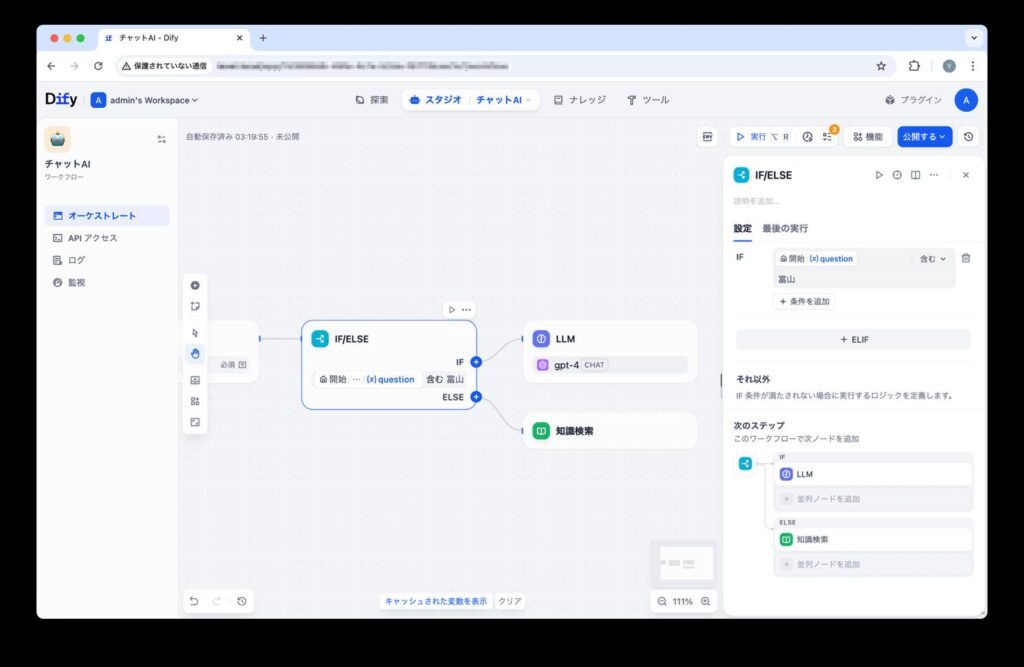Switch to the 最後の実行 tab
1024x667 pixels.
click(x=783, y=229)
